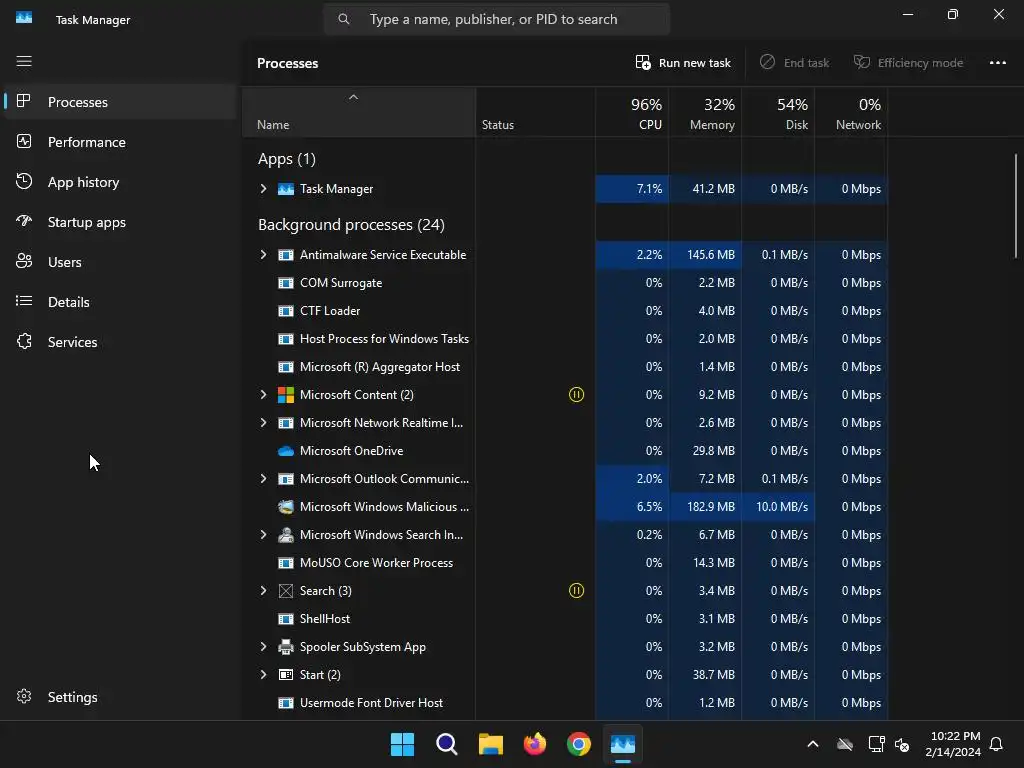Open Startup apps page
The height and width of the screenshot is (768, 1024).
point(120,222)
